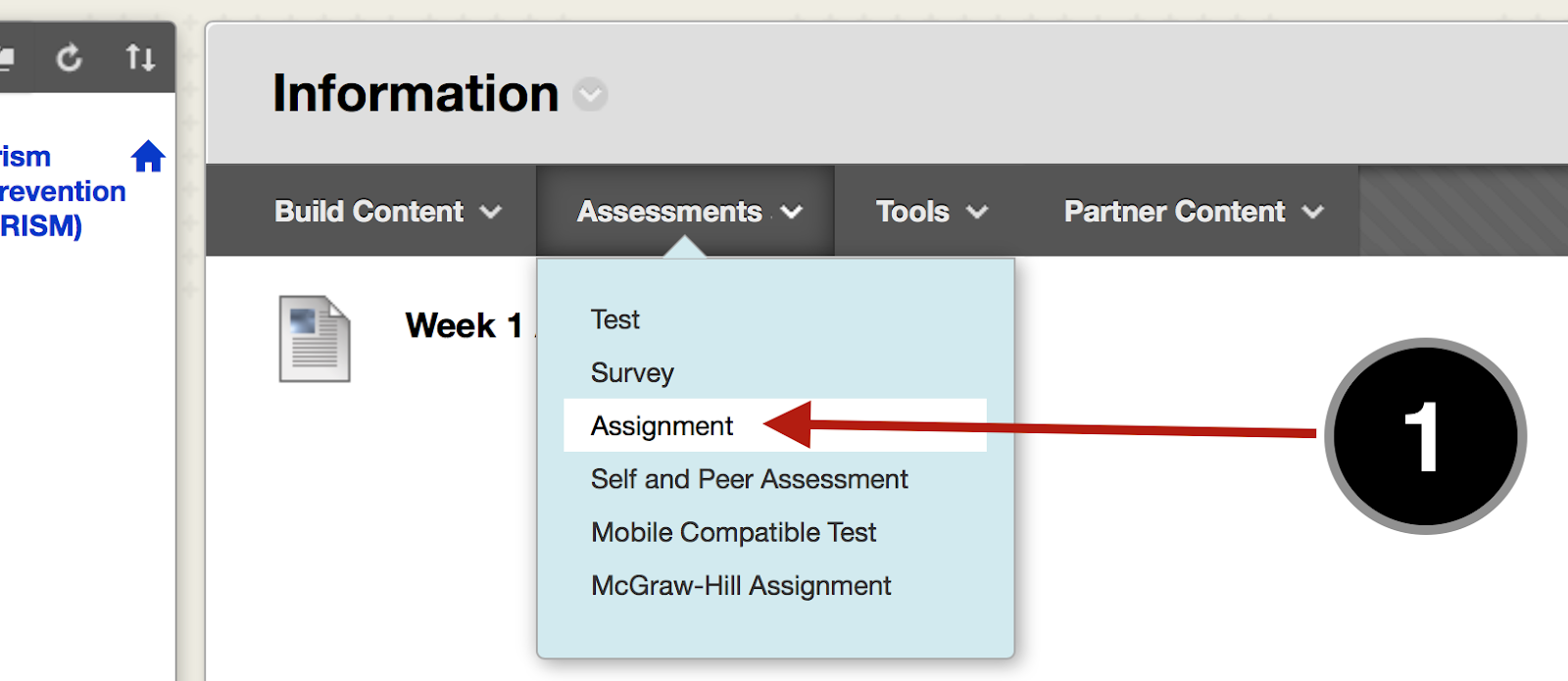Click the blue home icon

tap(148, 157)
